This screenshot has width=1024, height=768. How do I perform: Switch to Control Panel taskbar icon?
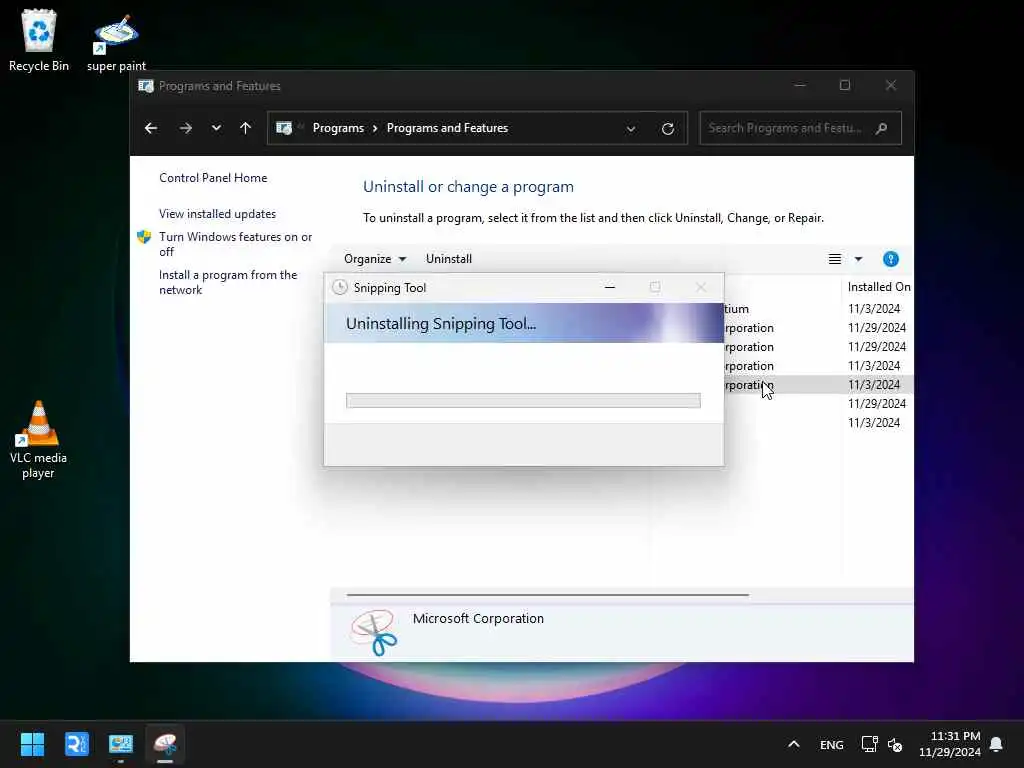[121, 744]
